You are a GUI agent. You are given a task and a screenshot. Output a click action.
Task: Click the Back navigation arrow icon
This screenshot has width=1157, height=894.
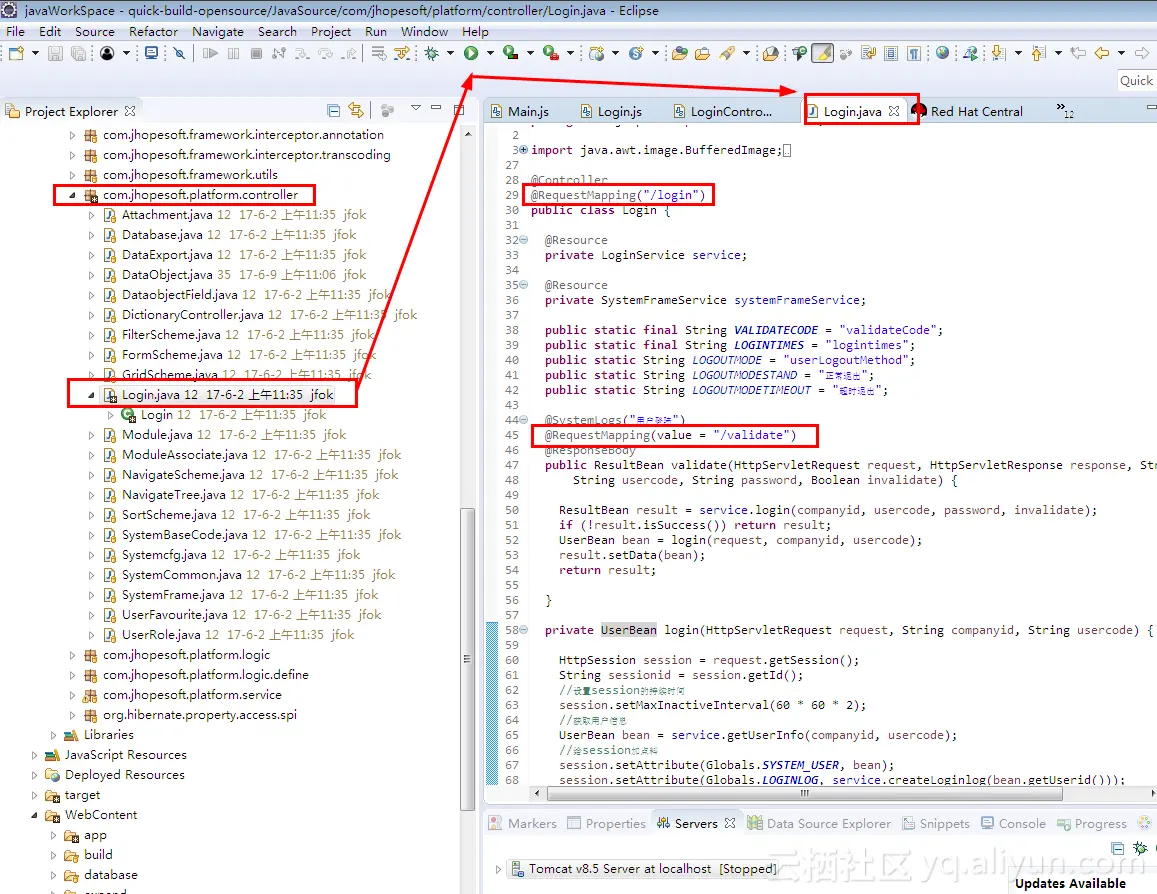click(x=1102, y=53)
